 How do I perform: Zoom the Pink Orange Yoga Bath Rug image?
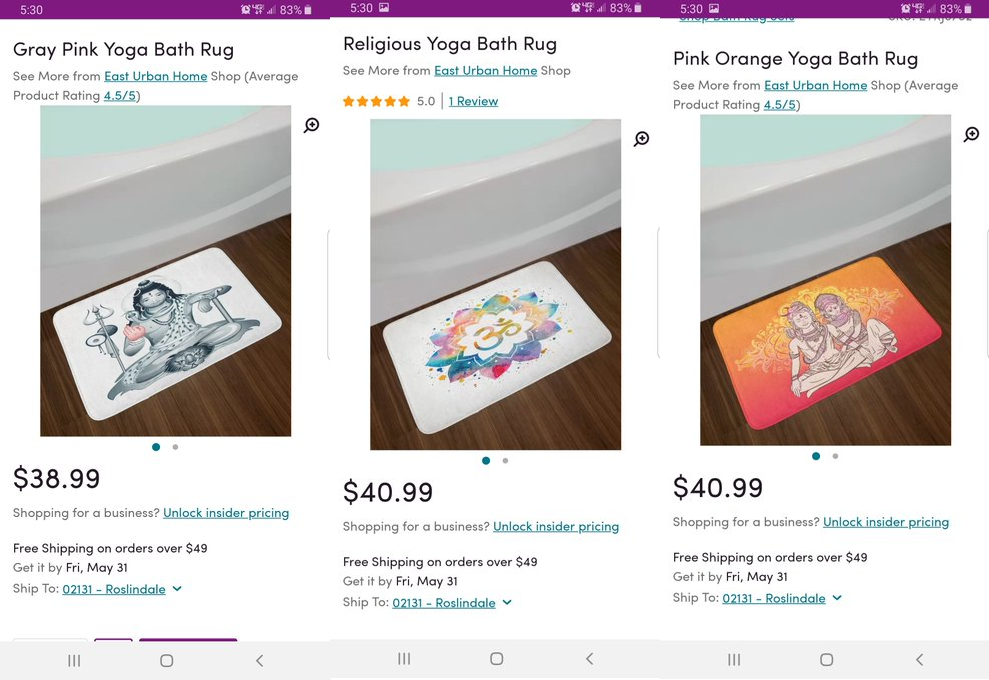[971, 134]
